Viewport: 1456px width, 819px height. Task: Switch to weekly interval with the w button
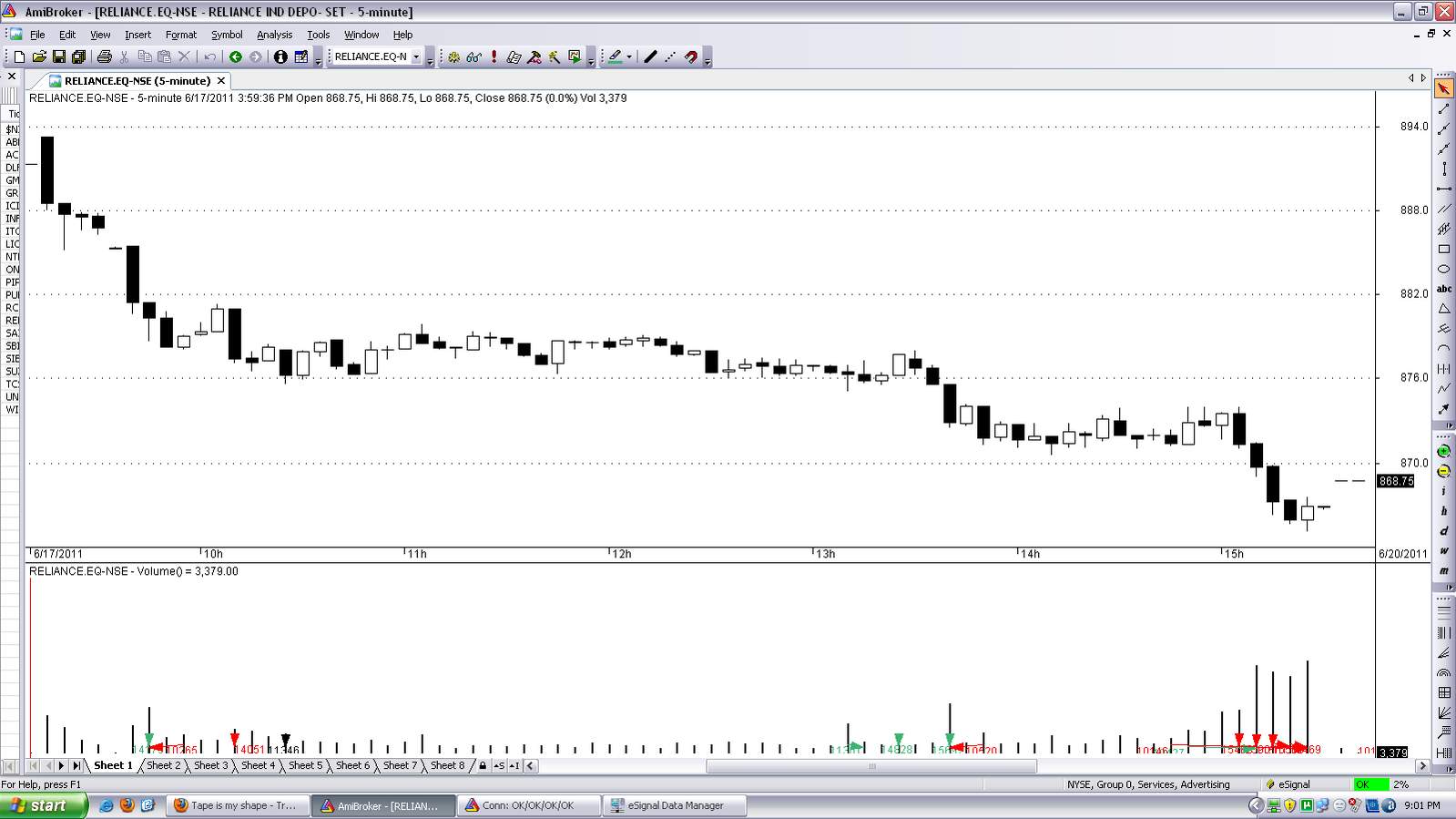(x=1444, y=552)
